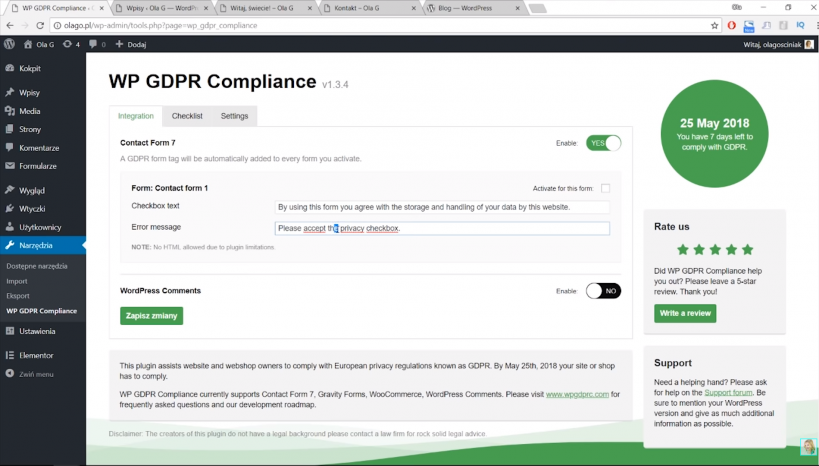Click the Checkbox text input field
This screenshot has width=819, height=466.
tap(442, 207)
